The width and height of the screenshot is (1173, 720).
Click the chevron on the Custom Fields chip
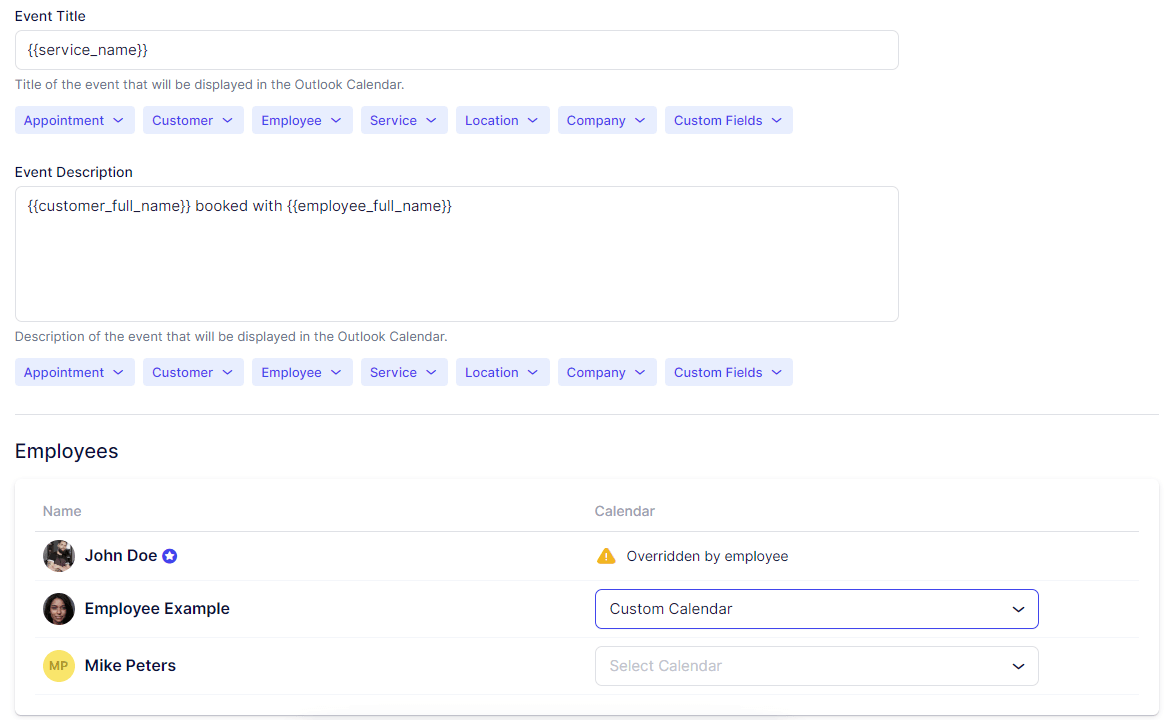click(777, 120)
